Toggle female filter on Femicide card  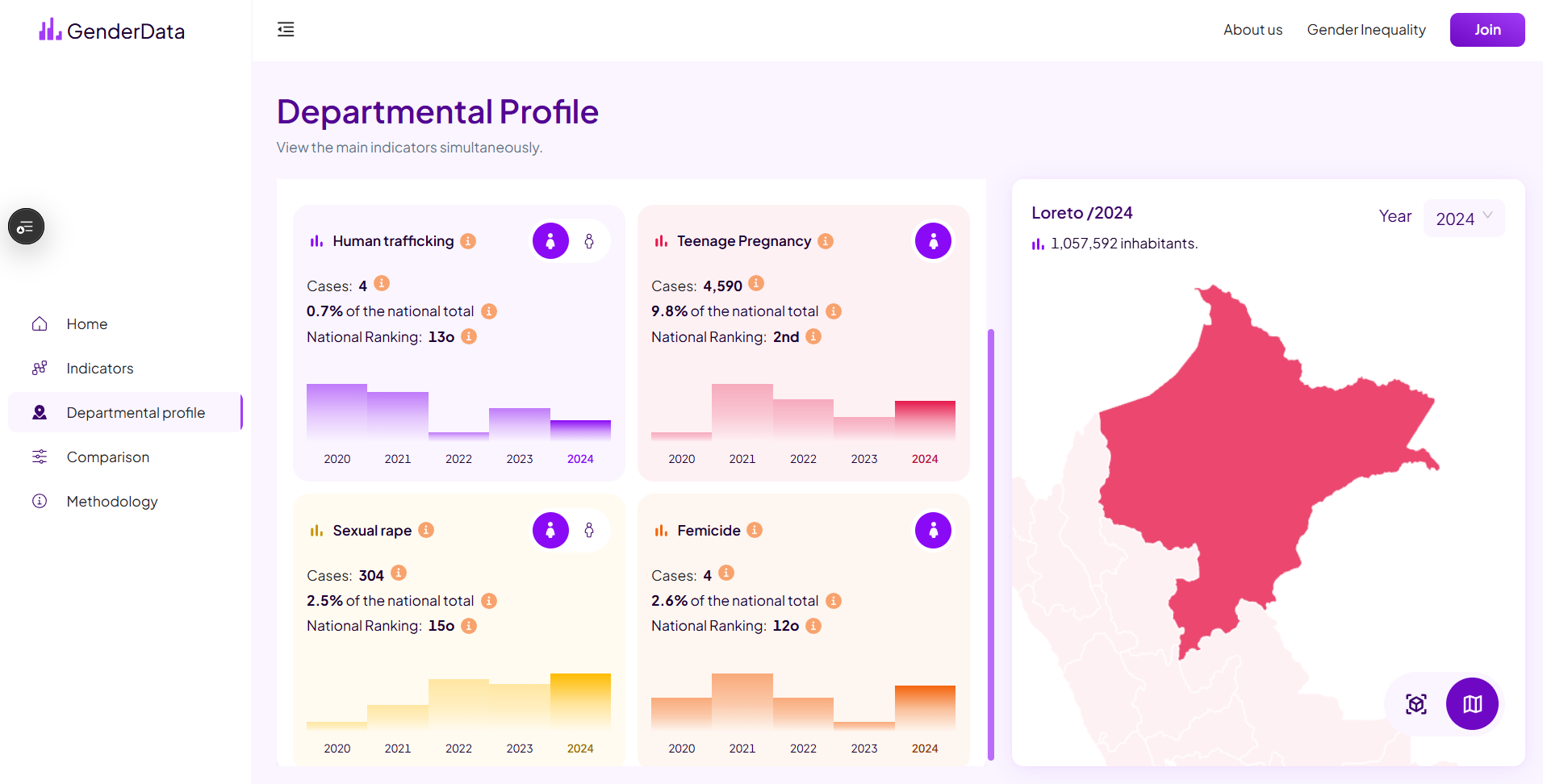coord(933,530)
